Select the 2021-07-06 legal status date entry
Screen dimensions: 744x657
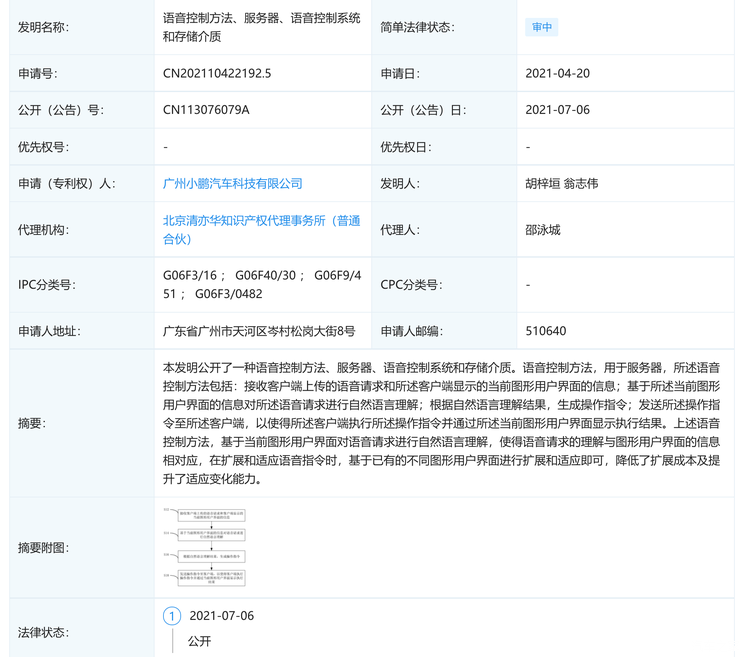point(222,616)
